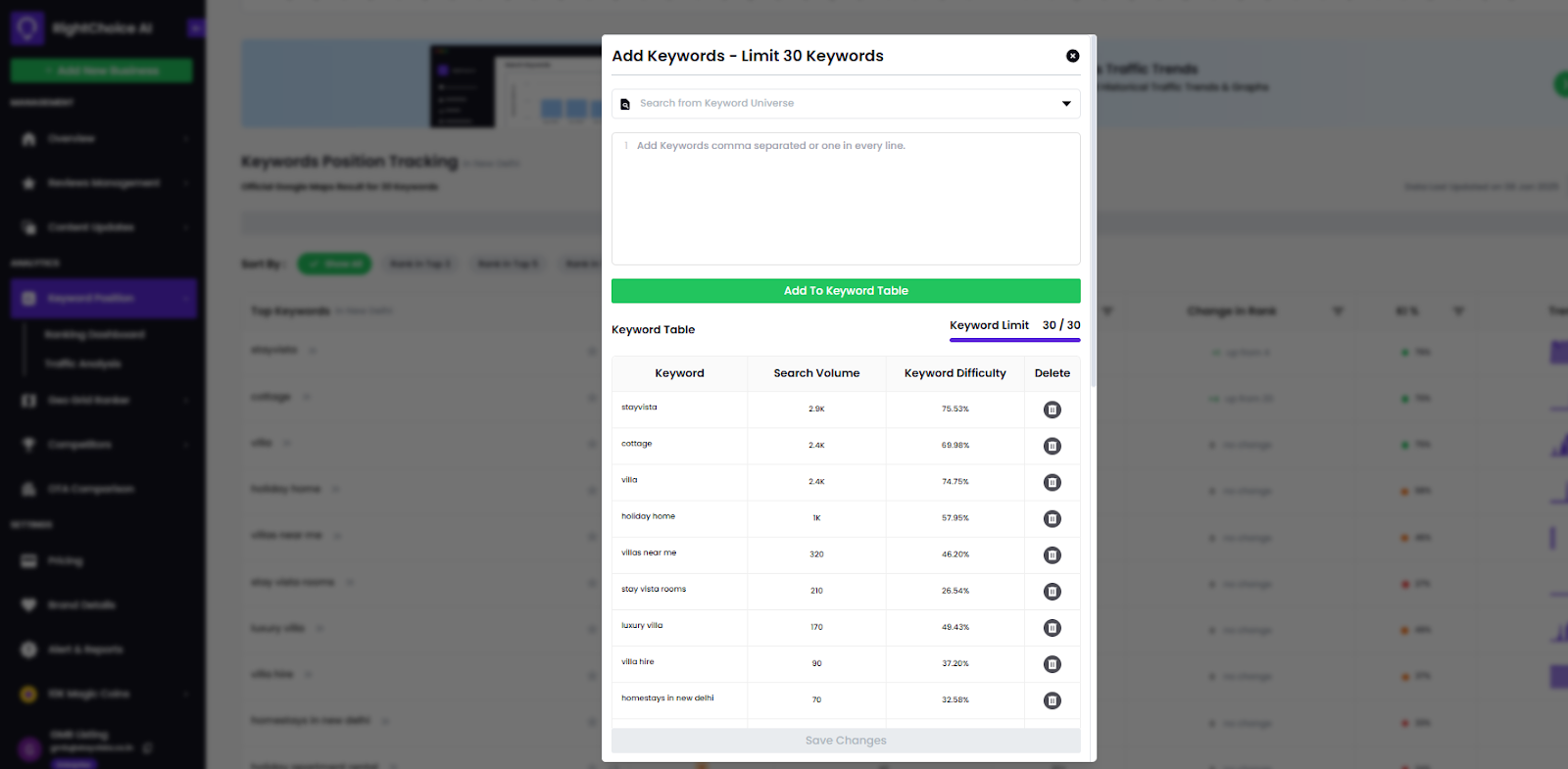1568x769 pixels.
Task: Open the Keyword Universe dropdown arrow
Action: click(x=1066, y=104)
